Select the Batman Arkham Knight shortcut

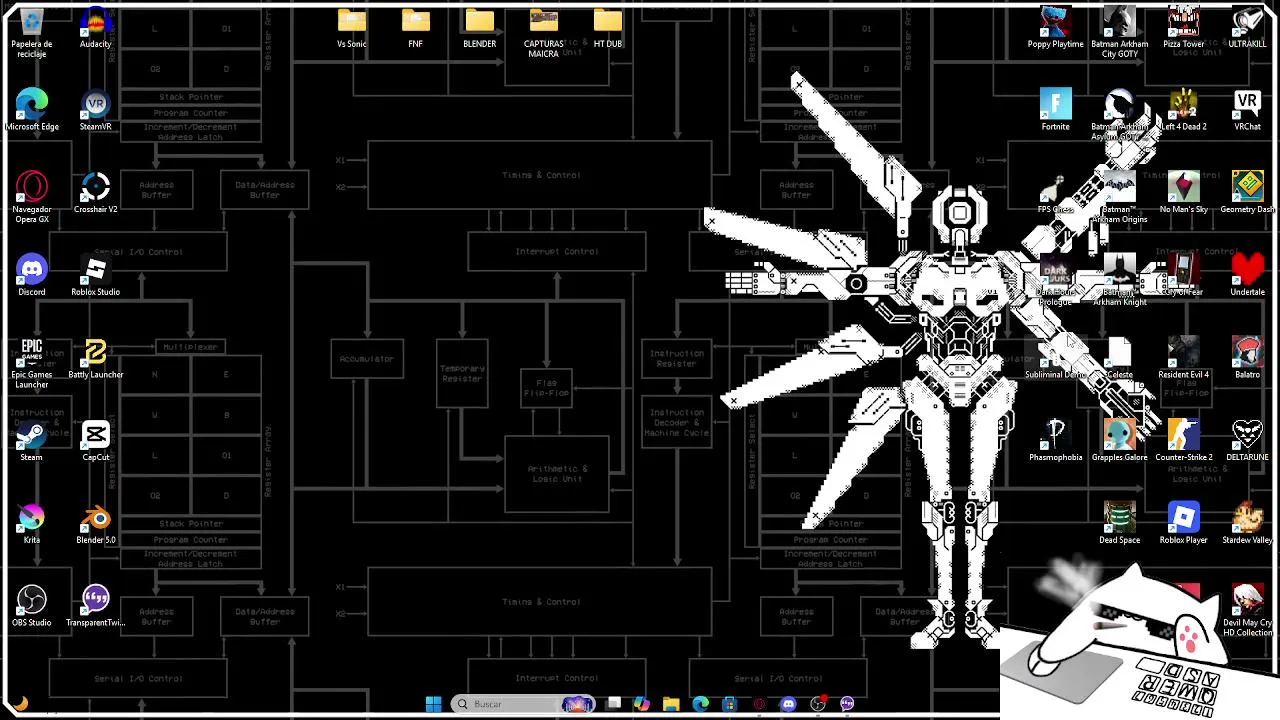[1120, 280]
